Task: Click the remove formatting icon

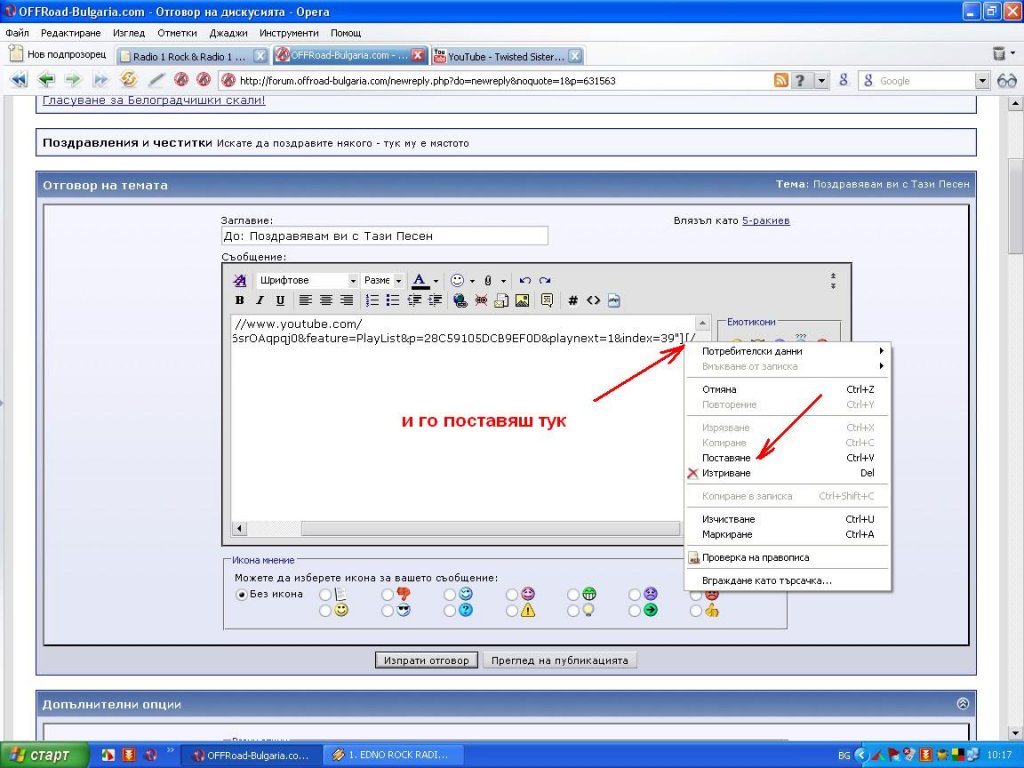Action: tap(240, 280)
